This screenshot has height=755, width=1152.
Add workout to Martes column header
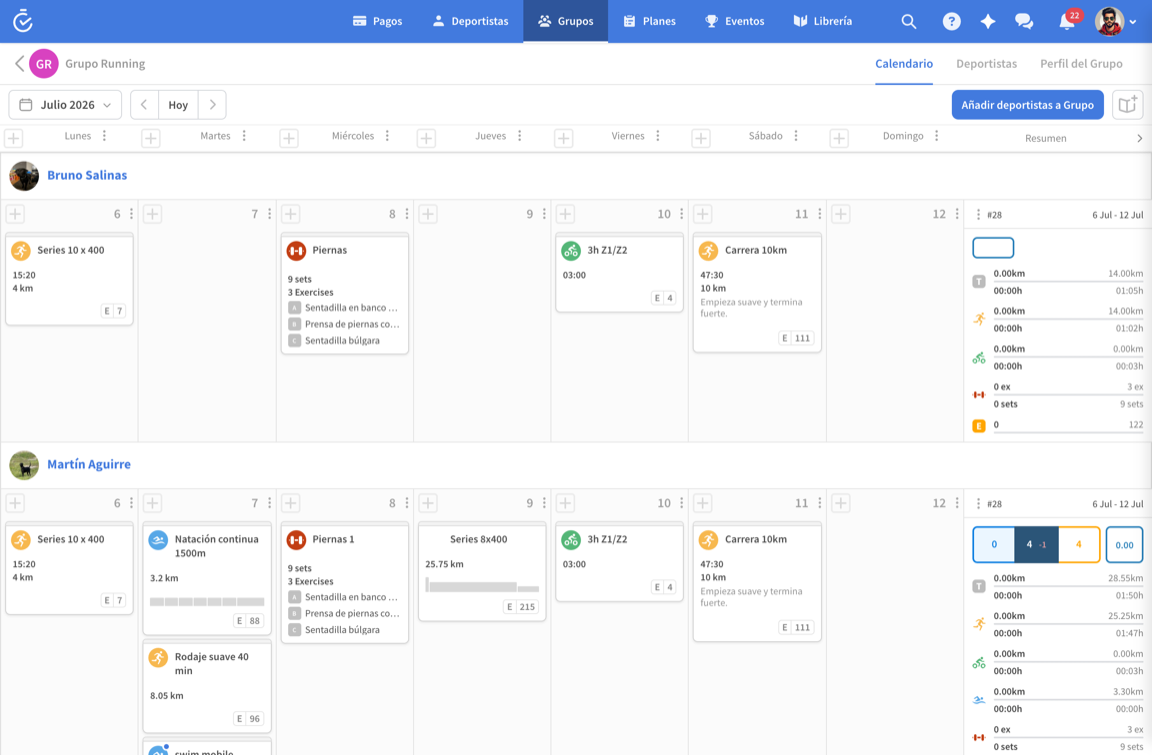(151, 137)
